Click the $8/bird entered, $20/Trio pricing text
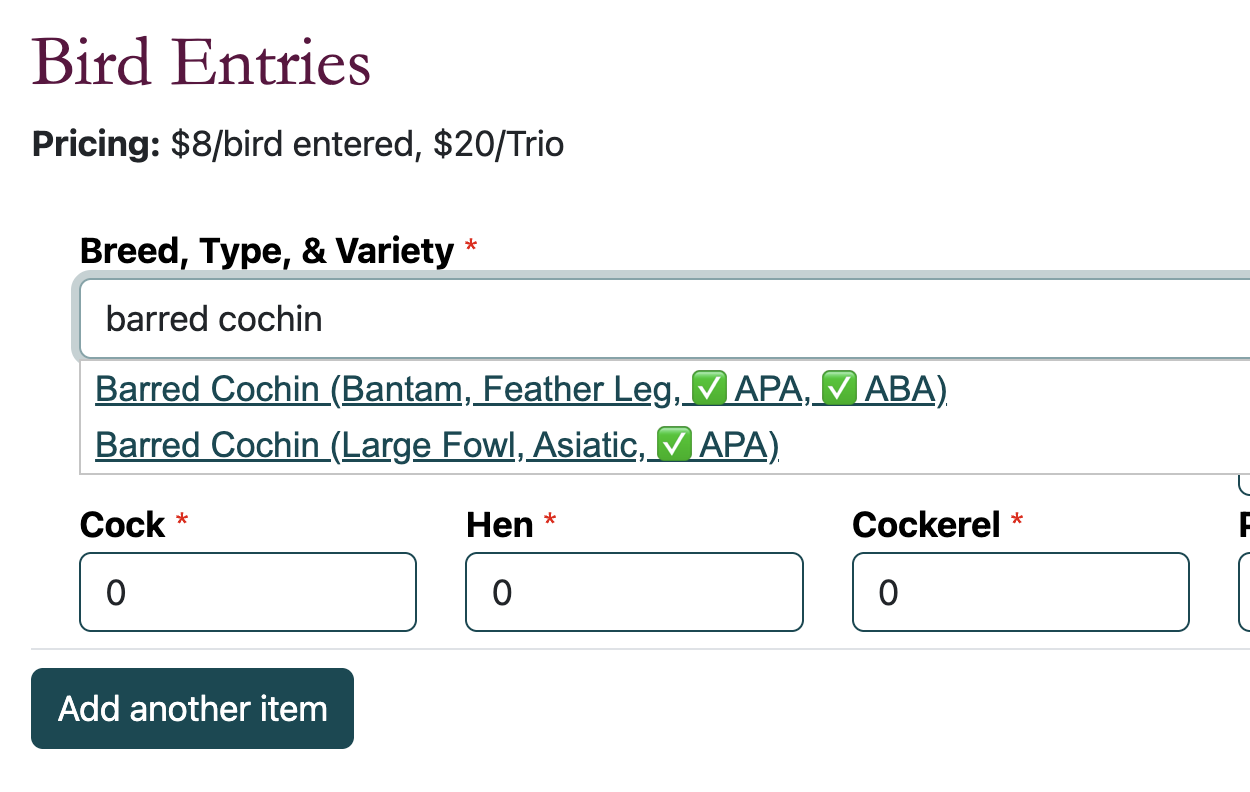The width and height of the screenshot is (1250, 792). (367, 145)
